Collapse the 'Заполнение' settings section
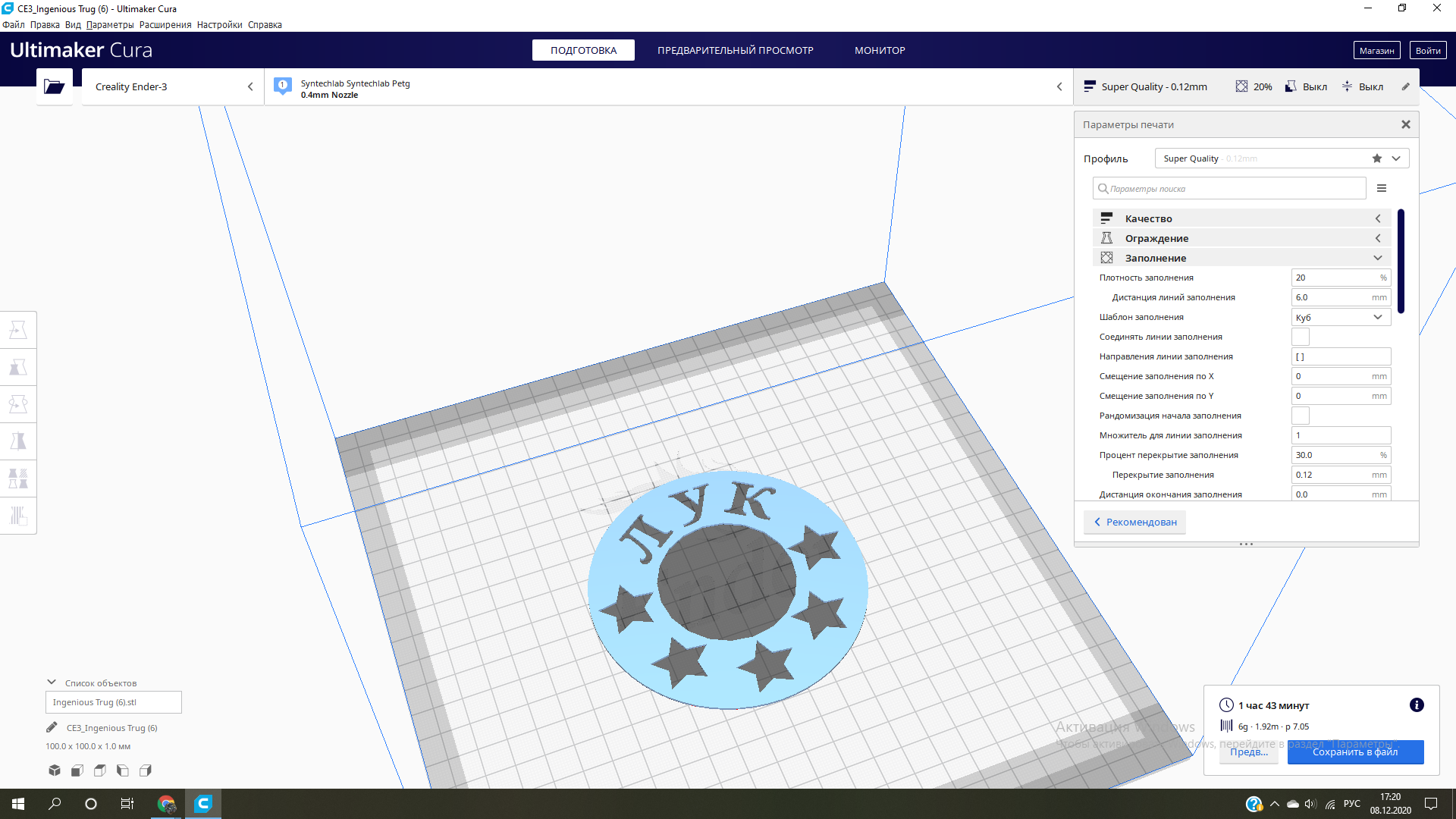The height and width of the screenshot is (819, 1456). (x=1241, y=258)
